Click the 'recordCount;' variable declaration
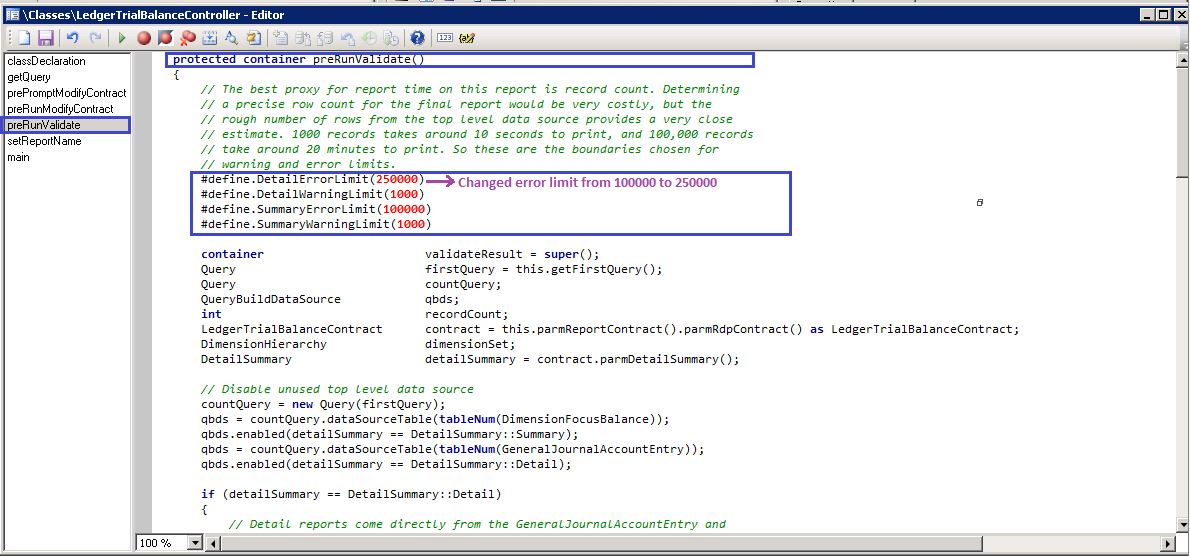Image resolution: width=1190 pixels, height=556 pixels. tap(467, 314)
